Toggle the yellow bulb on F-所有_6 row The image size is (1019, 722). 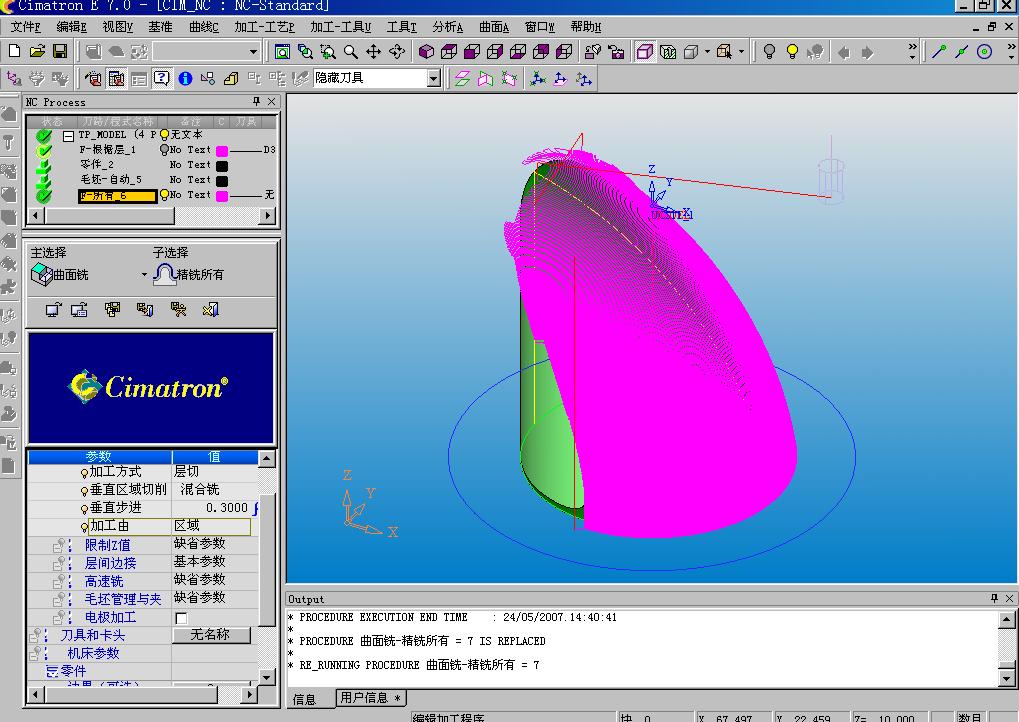pyautogui.click(x=164, y=194)
